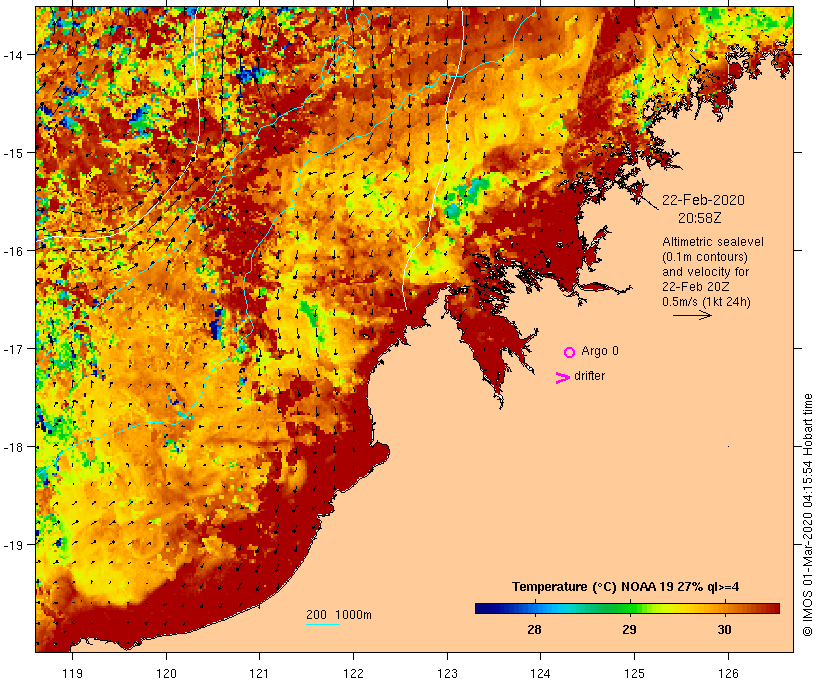Click the longitude label 120
This screenshot has width=820, height=680.
pos(166,673)
